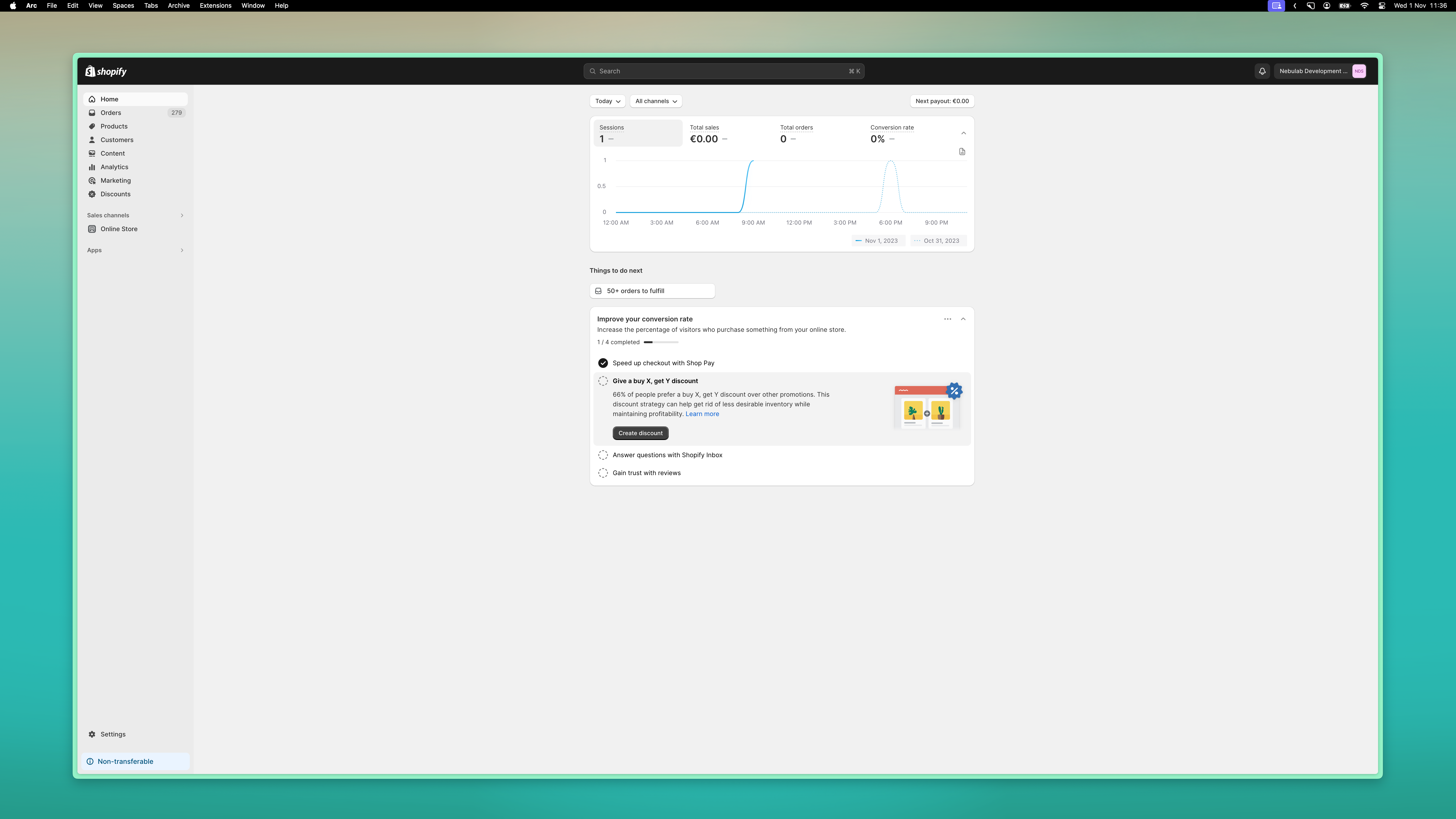The width and height of the screenshot is (1456, 819).
Task: Click the 1 / 4 completed progress bar
Action: 661,342
